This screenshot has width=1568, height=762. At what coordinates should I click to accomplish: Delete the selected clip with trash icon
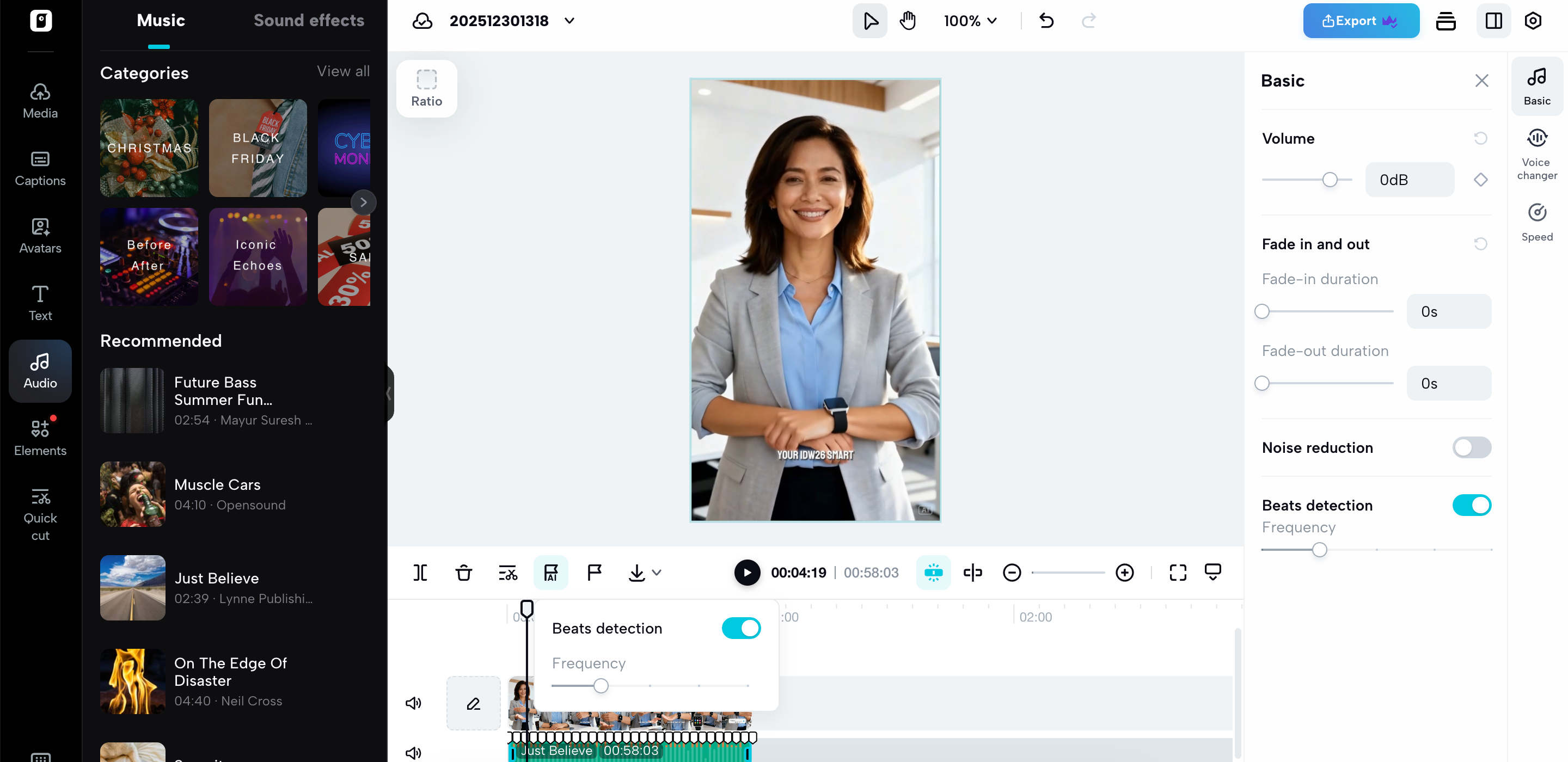pyautogui.click(x=463, y=572)
